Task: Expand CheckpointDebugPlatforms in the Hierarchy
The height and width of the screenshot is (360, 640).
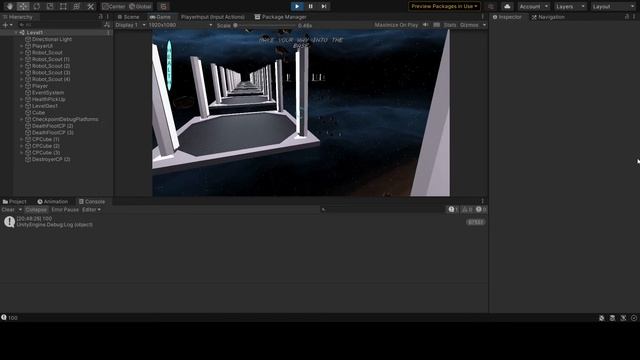Action: pyautogui.click(x=22, y=119)
